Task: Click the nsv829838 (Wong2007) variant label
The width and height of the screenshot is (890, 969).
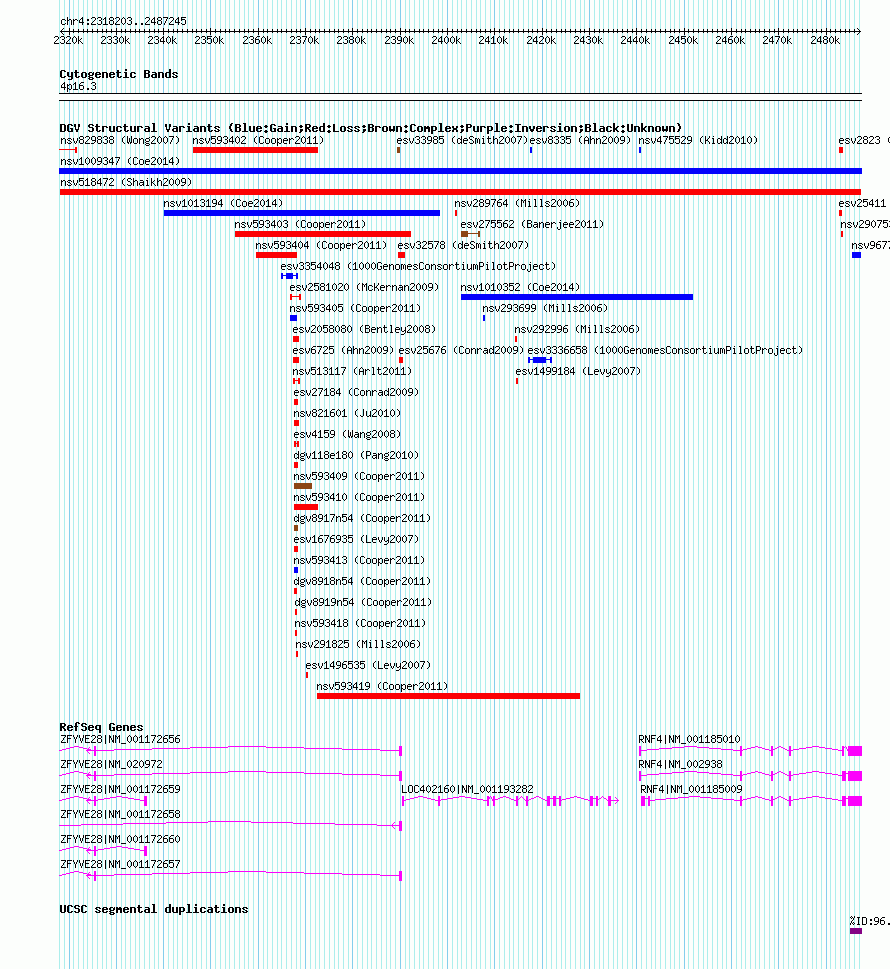Action: point(120,140)
